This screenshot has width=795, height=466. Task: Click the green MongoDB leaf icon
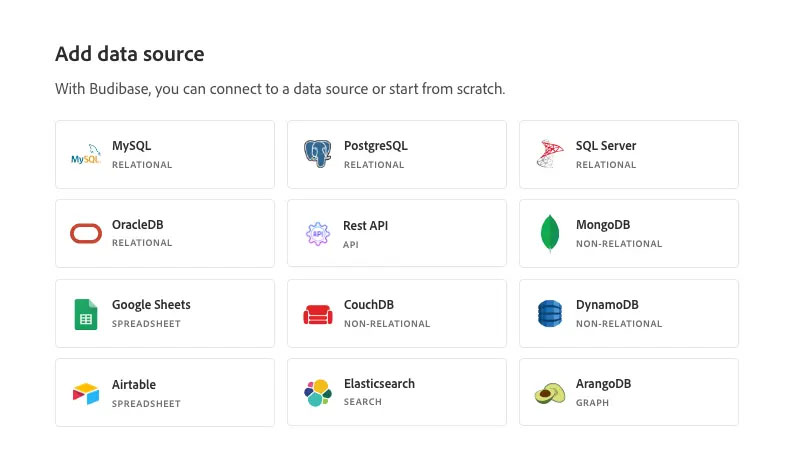click(x=549, y=233)
